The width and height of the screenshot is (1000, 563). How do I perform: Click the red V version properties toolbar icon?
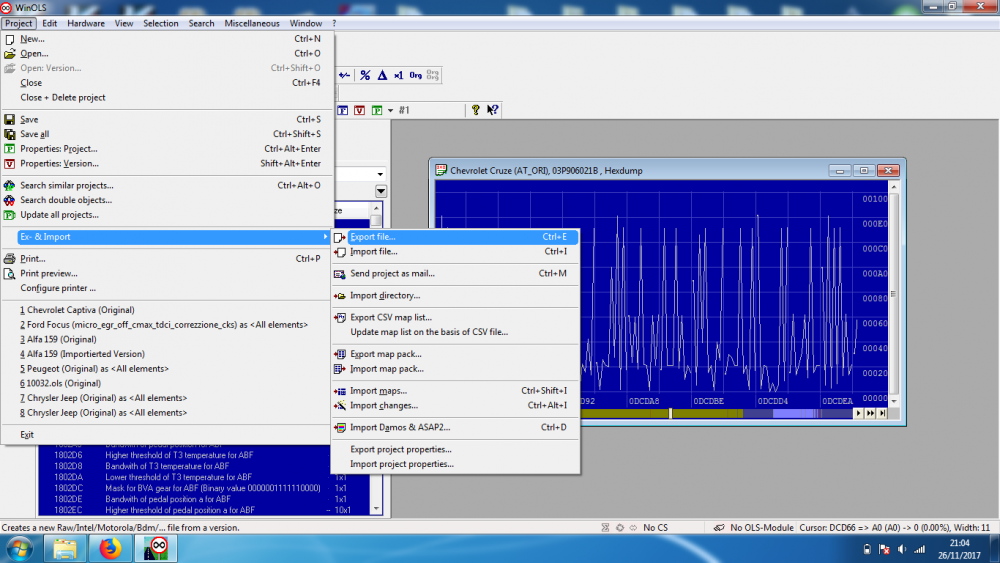(360, 110)
